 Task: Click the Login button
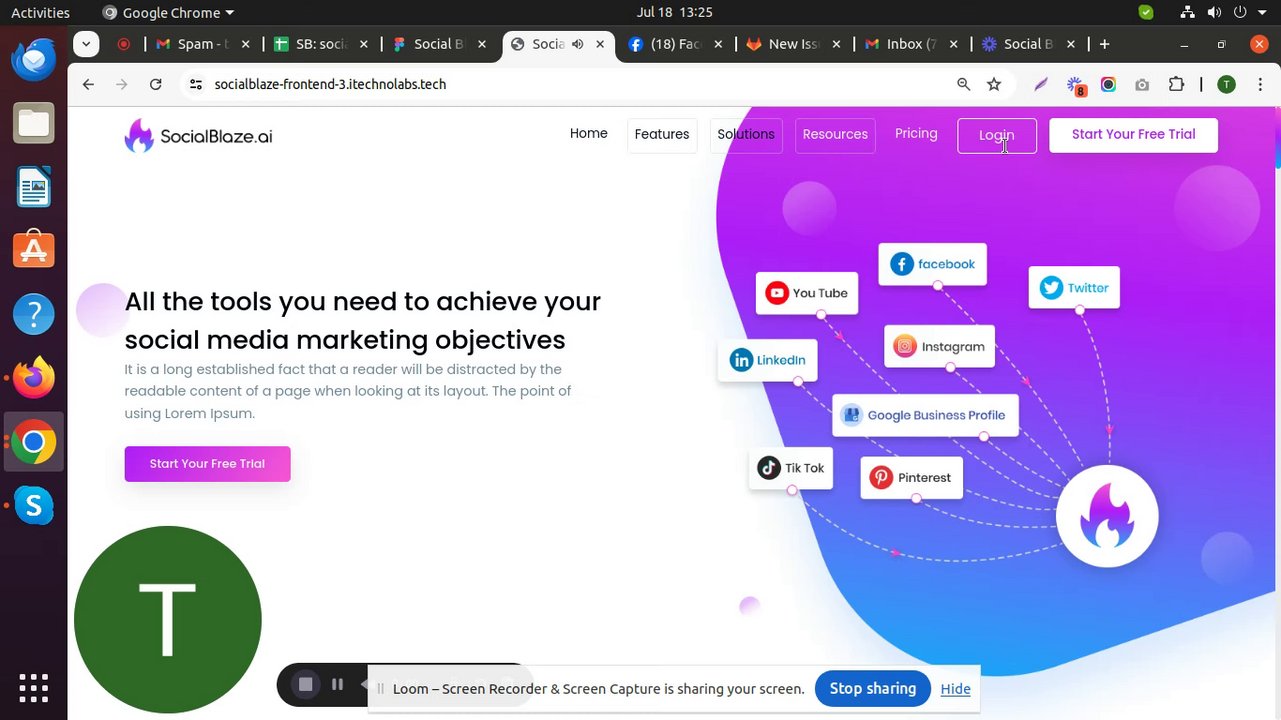point(997,136)
